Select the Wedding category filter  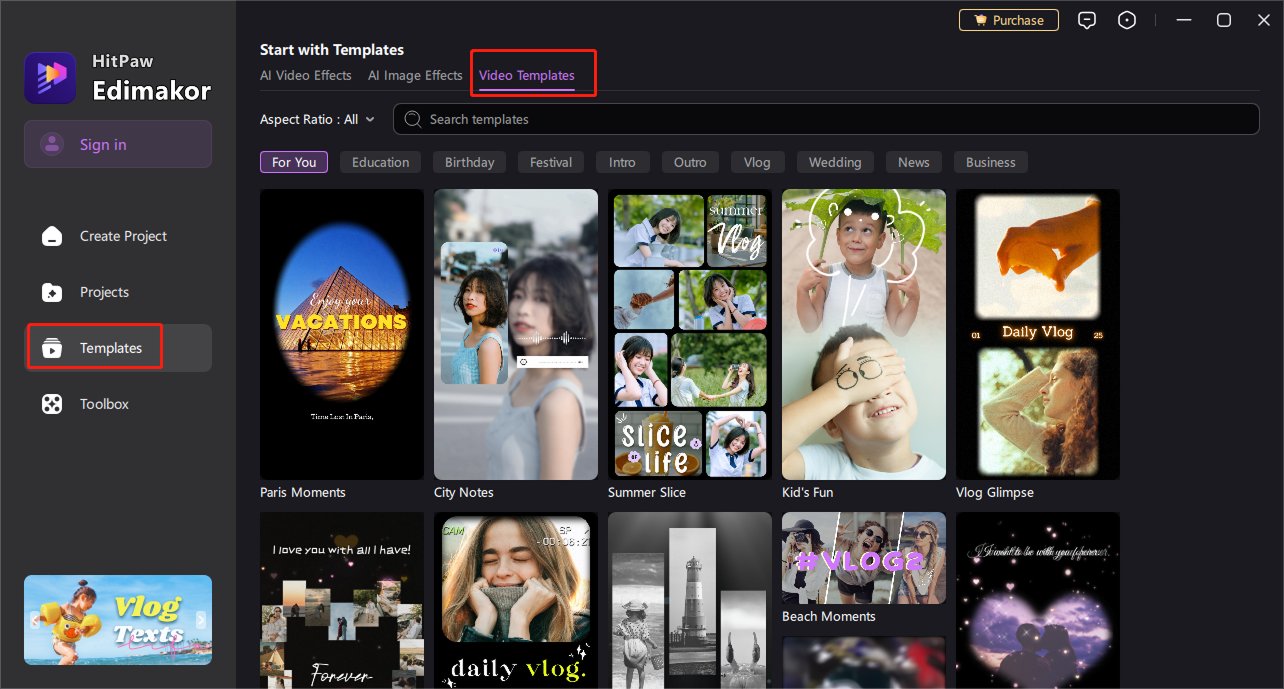coord(834,163)
